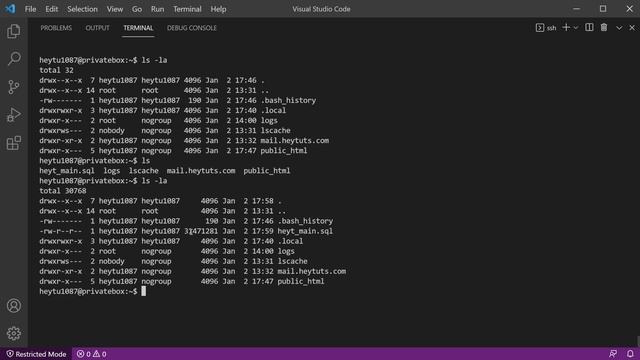640x360 pixels.
Task: Open the View menu
Action: (x=115, y=9)
